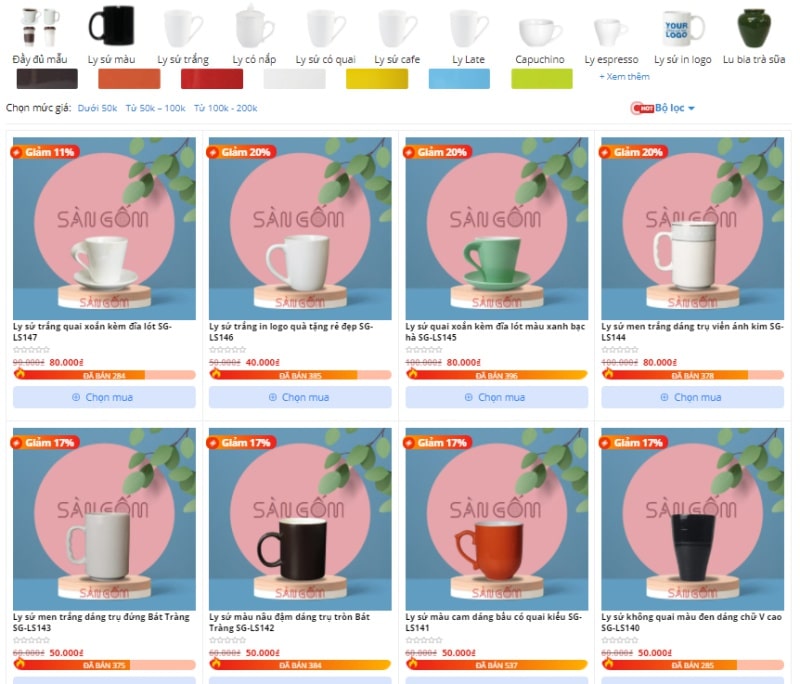
Task: Open the orange mug SG-LS141 product image
Action: pyautogui.click(x=496, y=519)
